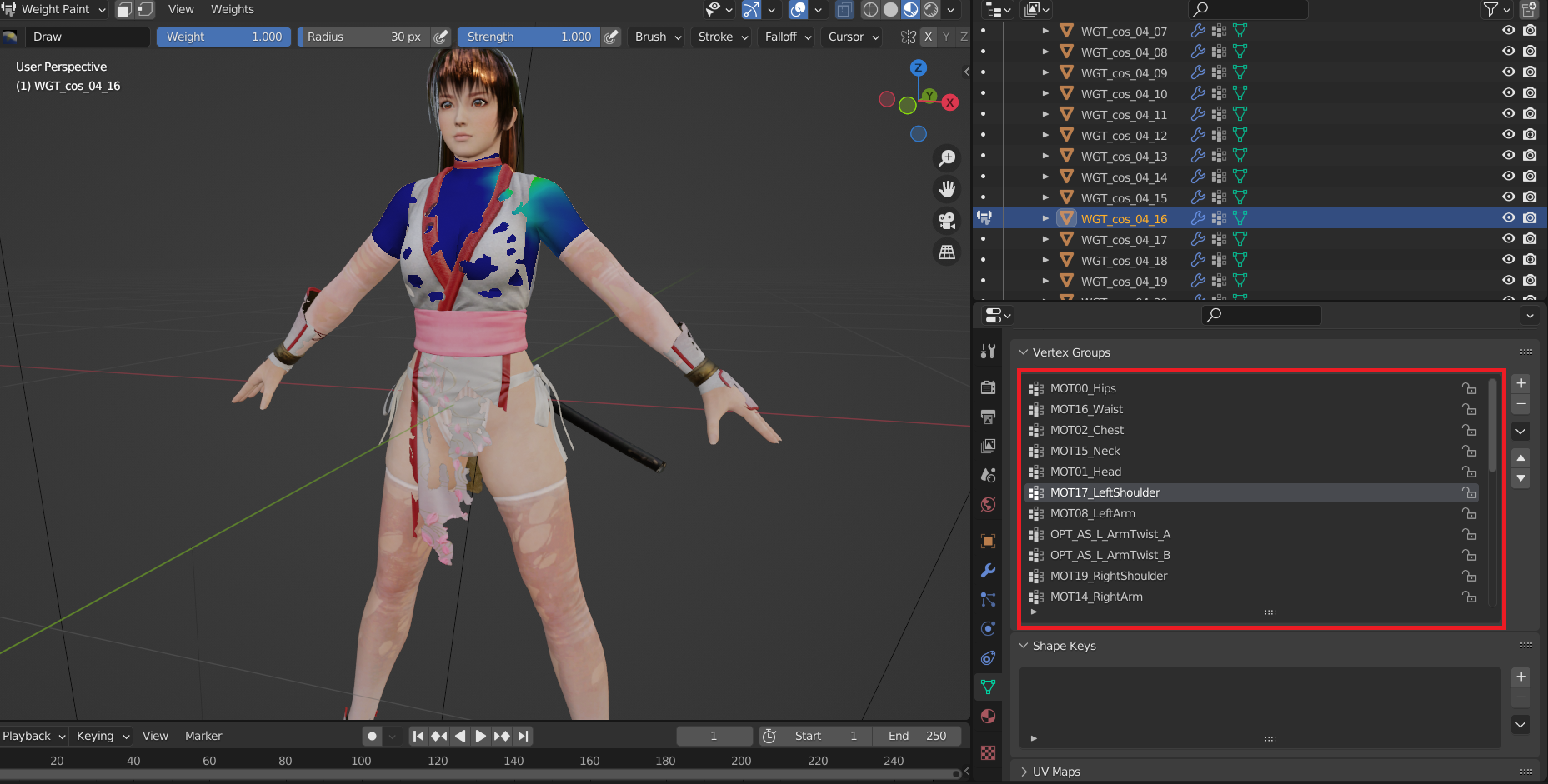
Task: Click the viewport zoom magnifier gizmo
Action: pos(947,158)
